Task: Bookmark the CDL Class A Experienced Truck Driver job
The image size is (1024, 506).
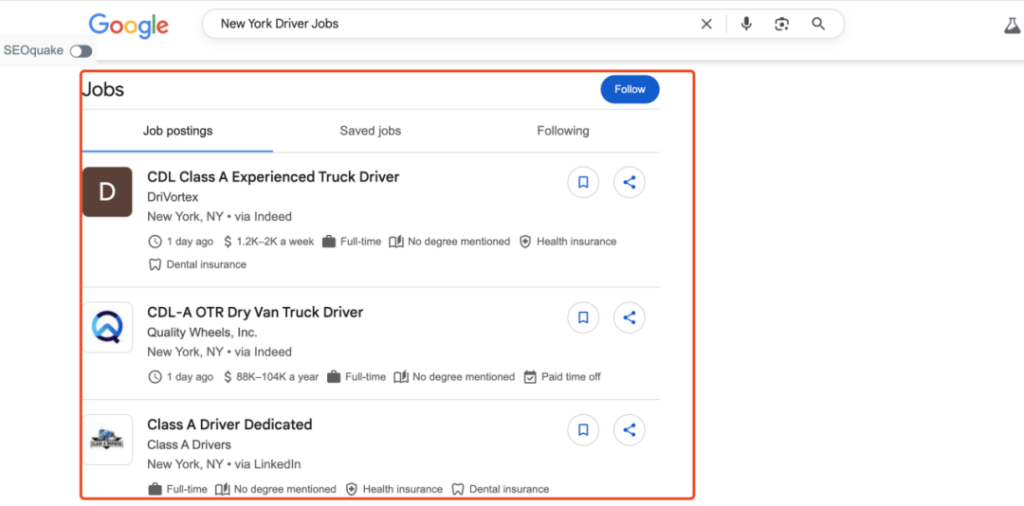Action: point(583,183)
